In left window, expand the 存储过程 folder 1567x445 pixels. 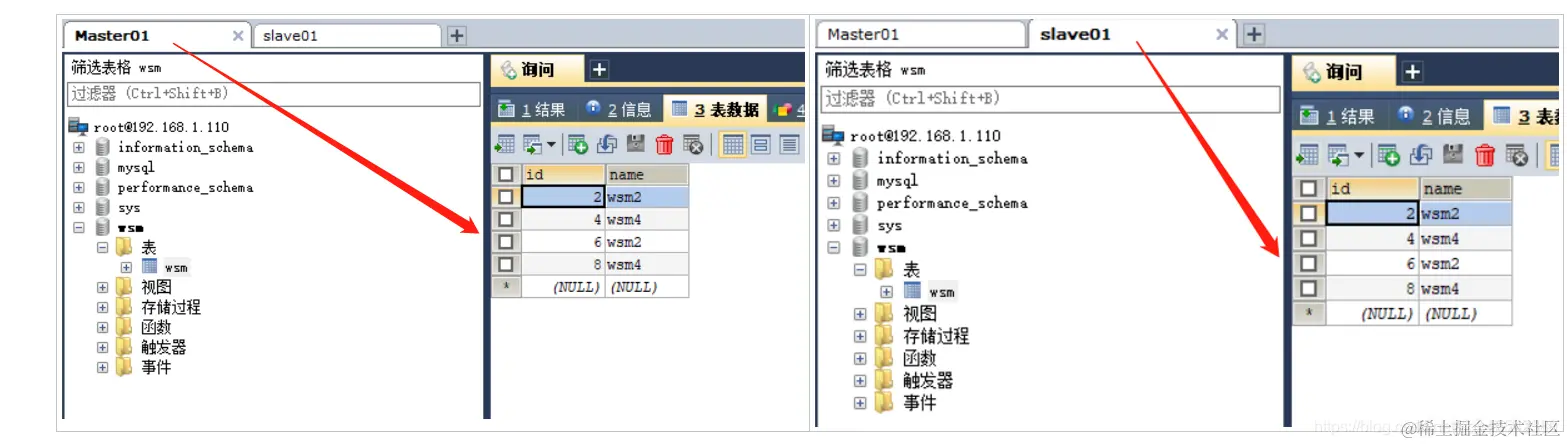(102, 307)
